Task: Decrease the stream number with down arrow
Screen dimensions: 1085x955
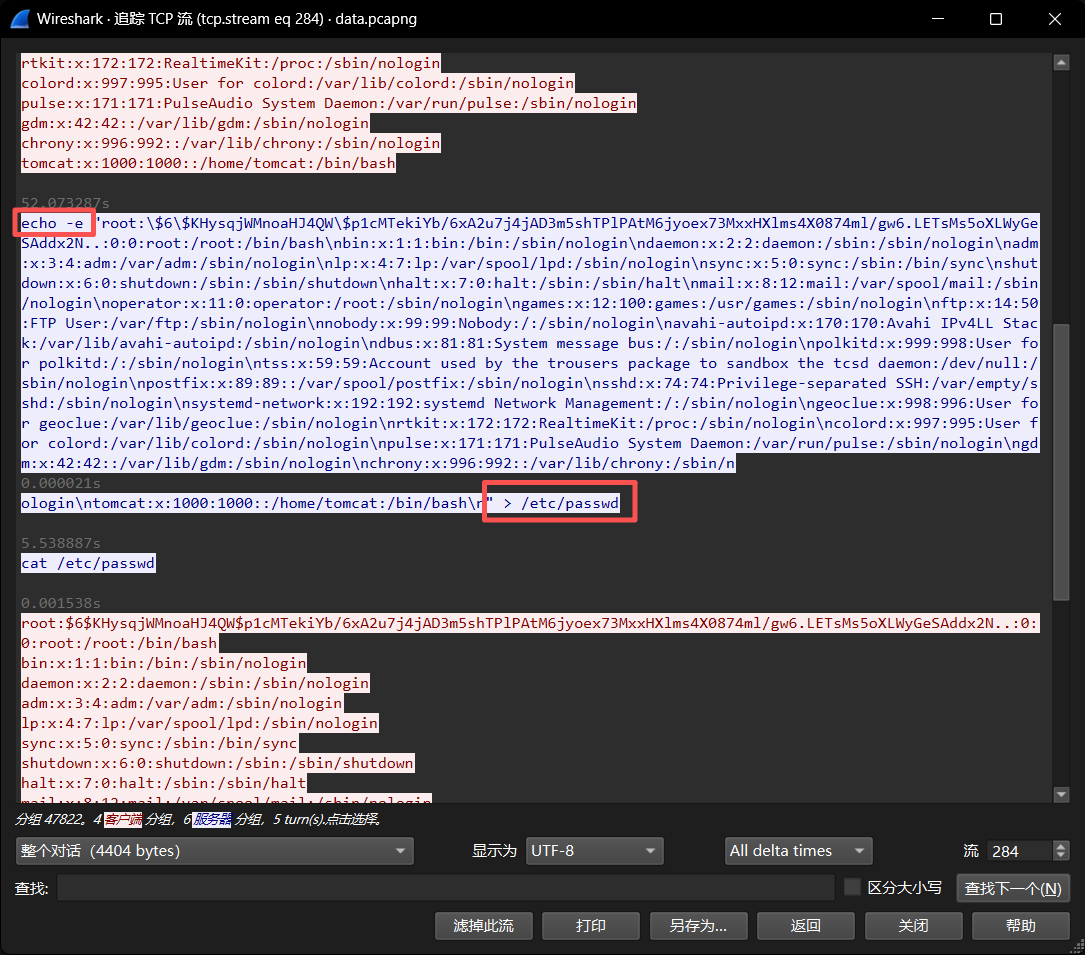Action: pos(1061,856)
